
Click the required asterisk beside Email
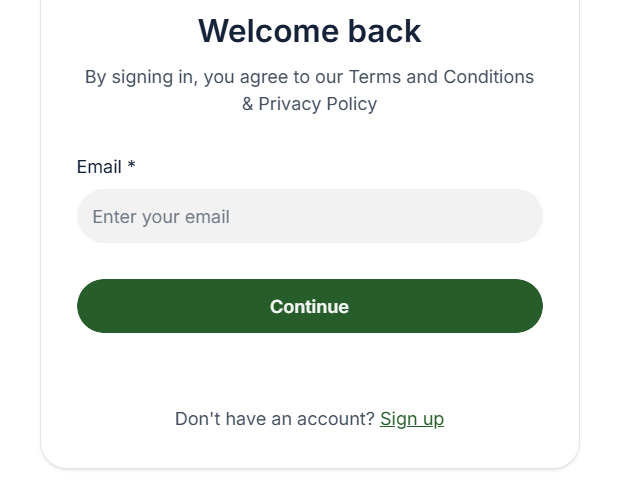131,165
